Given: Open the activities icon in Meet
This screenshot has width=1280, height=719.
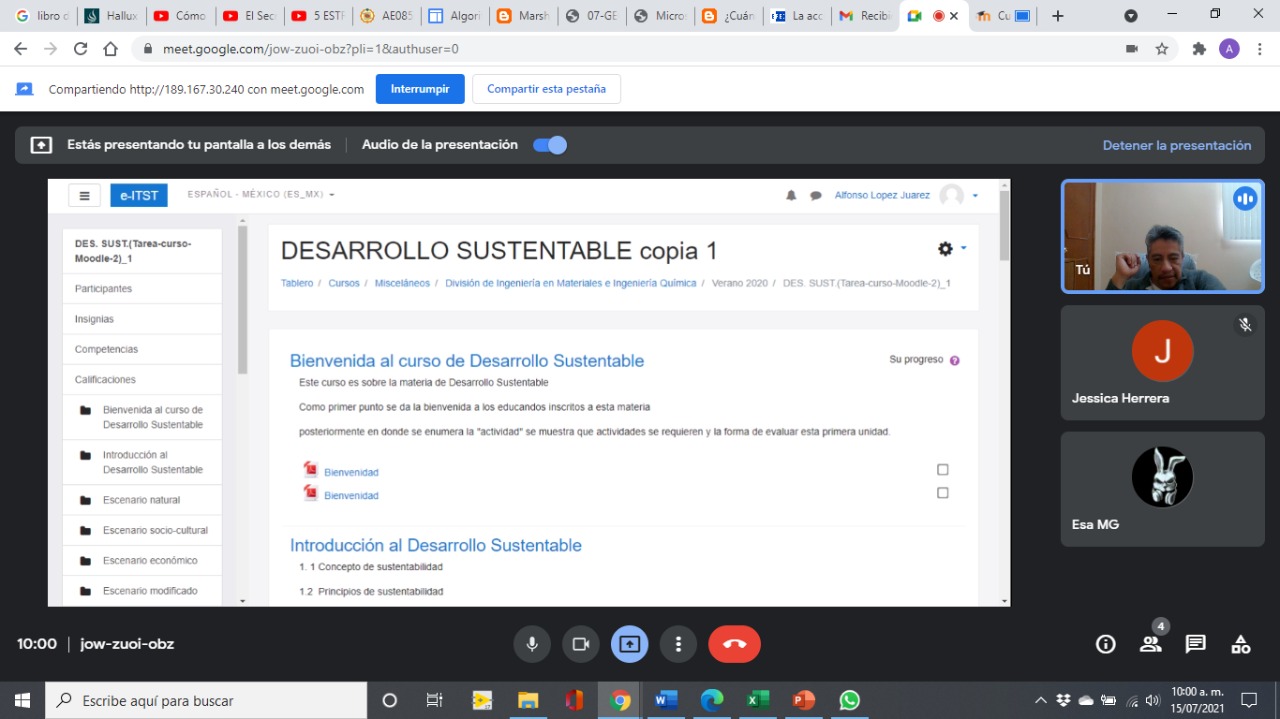Looking at the screenshot, I should tap(1240, 644).
